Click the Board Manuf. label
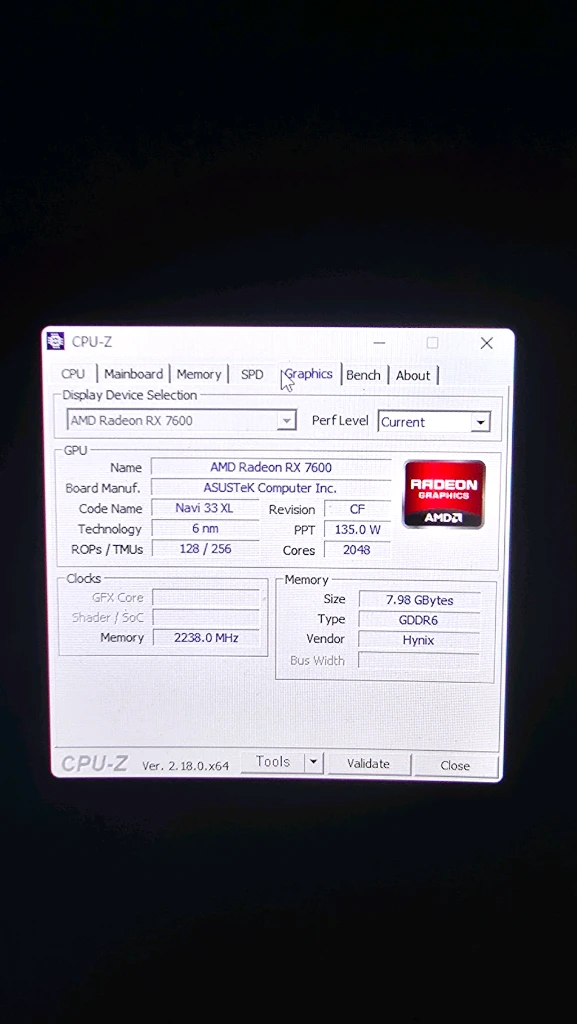Image resolution: width=577 pixels, height=1024 pixels. 103,488
